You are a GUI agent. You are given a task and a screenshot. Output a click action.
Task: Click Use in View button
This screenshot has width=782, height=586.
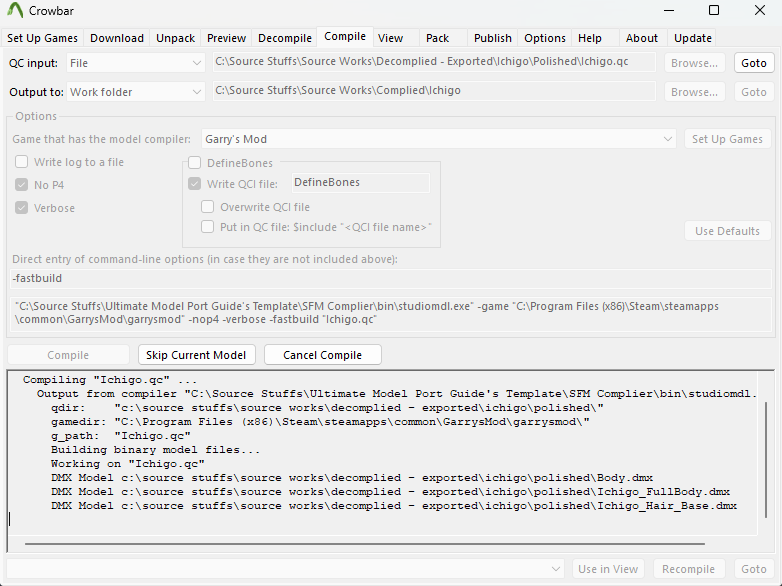tap(607, 569)
